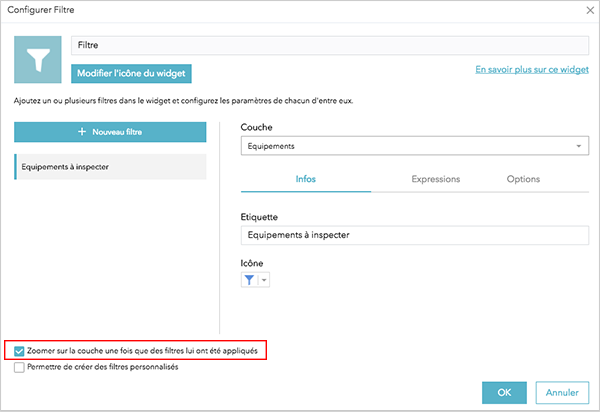Click the widget title field containing Filtre
The width and height of the screenshot is (600, 413).
[330, 45]
